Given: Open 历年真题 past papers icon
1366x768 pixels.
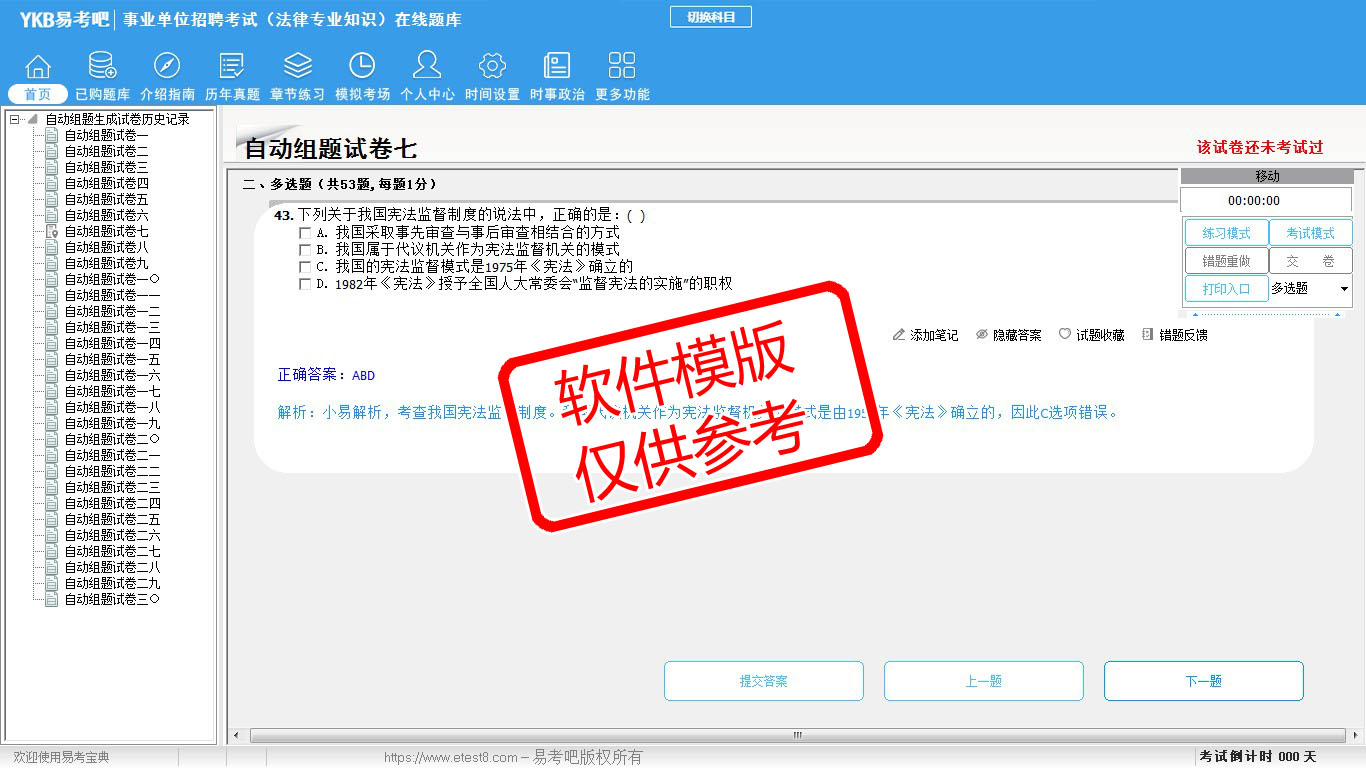Looking at the screenshot, I should tap(232, 67).
